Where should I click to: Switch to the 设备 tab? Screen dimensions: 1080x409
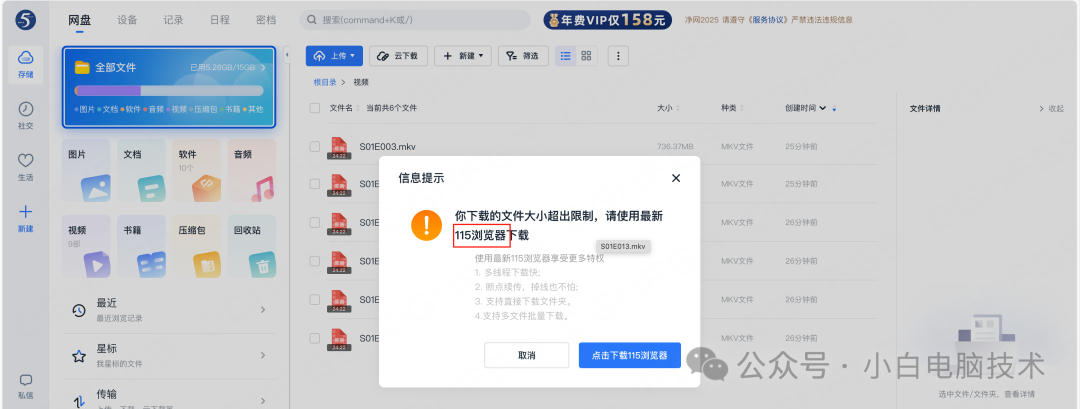[127, 20]
